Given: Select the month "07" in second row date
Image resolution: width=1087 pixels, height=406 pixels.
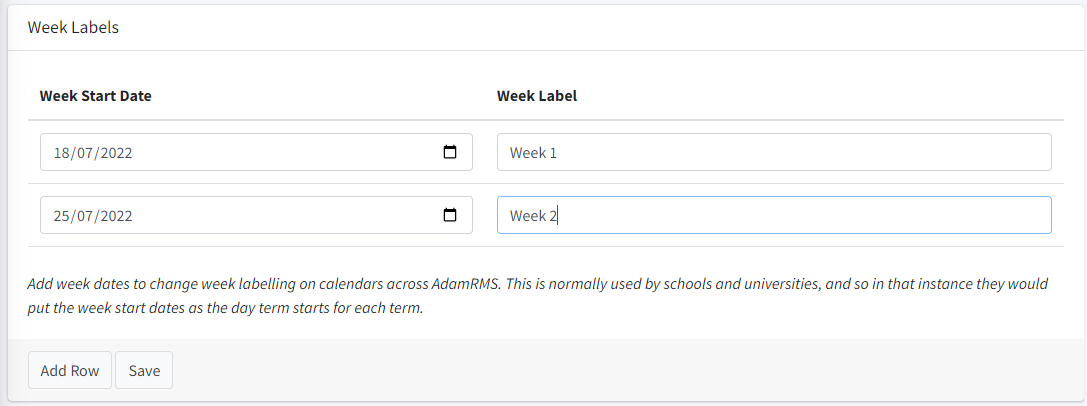Looking at the screenshot, I should click(85, 215).
